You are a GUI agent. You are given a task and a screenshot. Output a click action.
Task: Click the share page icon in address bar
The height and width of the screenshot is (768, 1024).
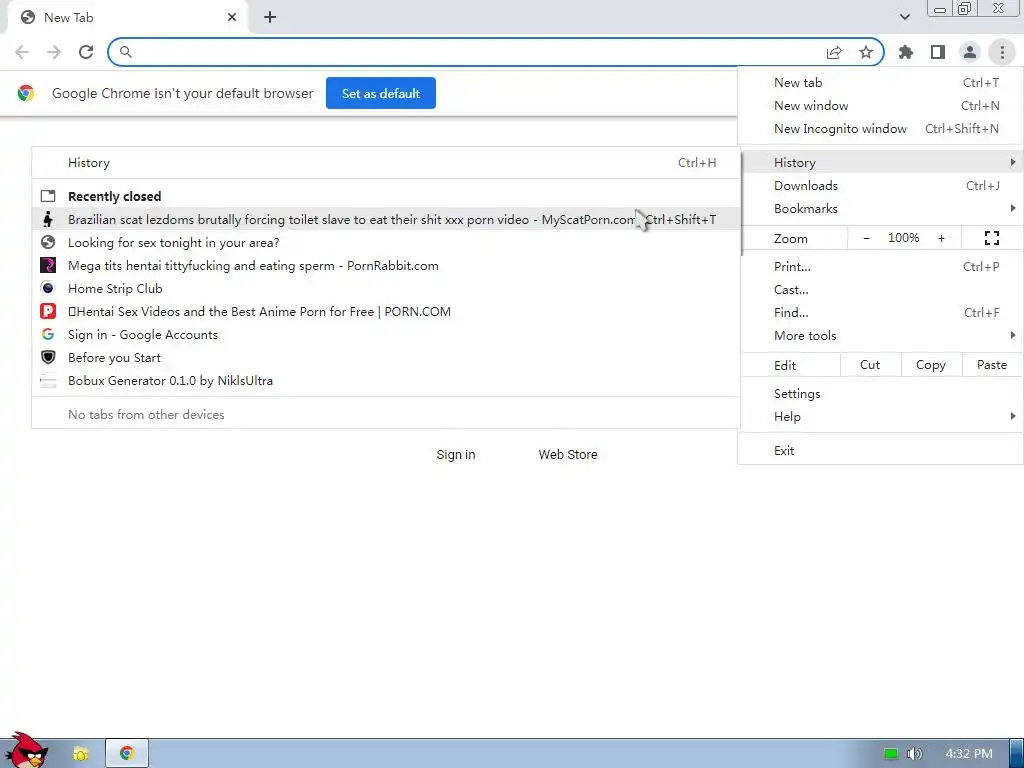tap(834, 52)
